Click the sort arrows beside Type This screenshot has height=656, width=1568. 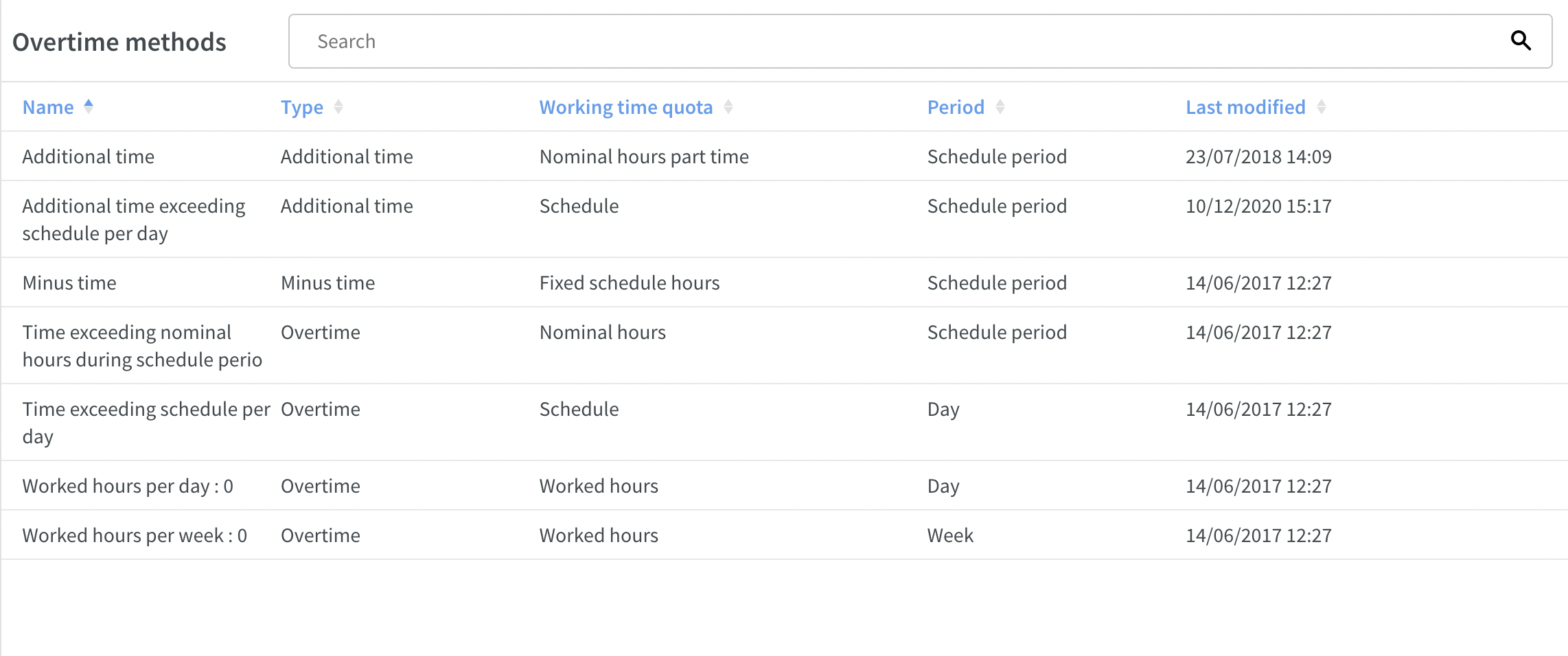point(338,107)
